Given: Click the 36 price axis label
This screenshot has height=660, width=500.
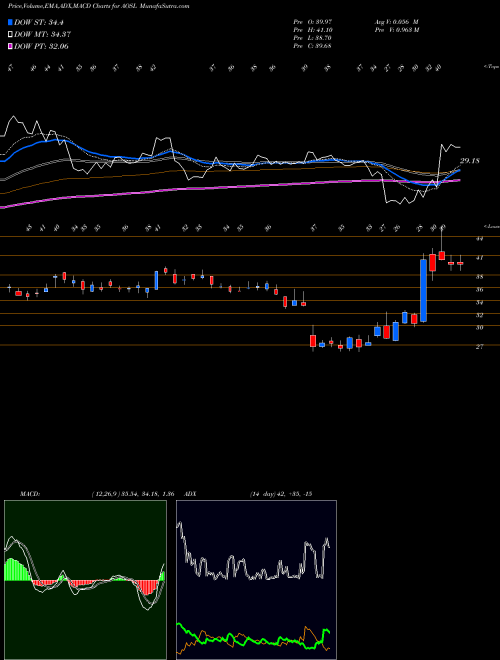Looking at the screenshot, I should (x=479, y=290).
